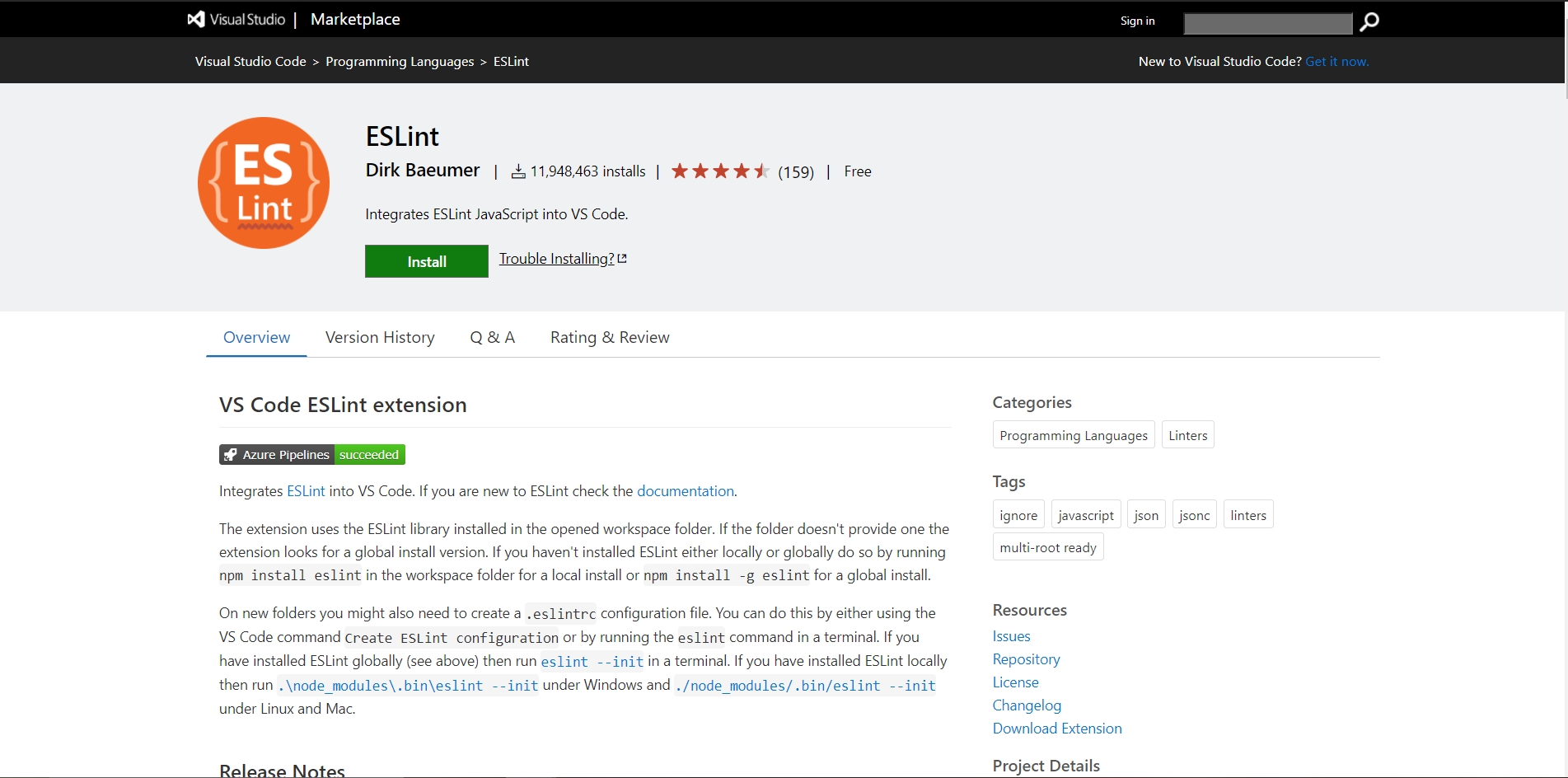Click the ignore tag
The height and width of the screenshot is (778, 1568).
tap(1018, 515)
